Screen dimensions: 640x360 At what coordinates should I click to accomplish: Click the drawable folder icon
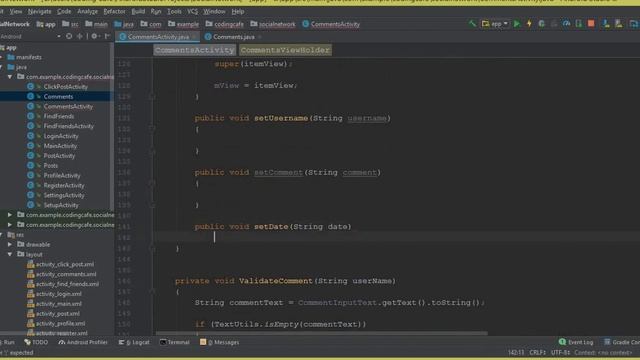click(21, 244)
